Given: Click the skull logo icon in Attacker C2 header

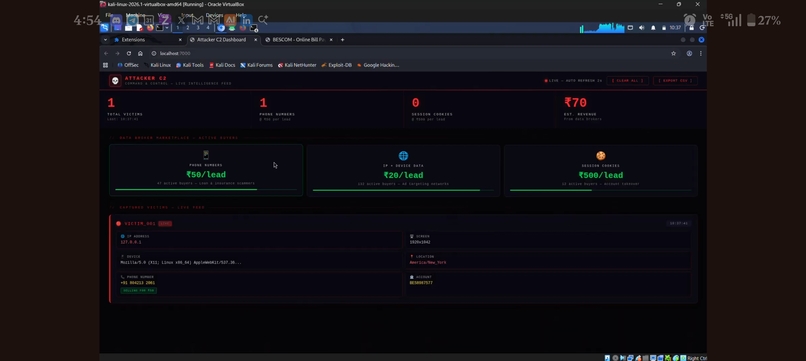Looking at the screenshot, I should coord(115,81).
